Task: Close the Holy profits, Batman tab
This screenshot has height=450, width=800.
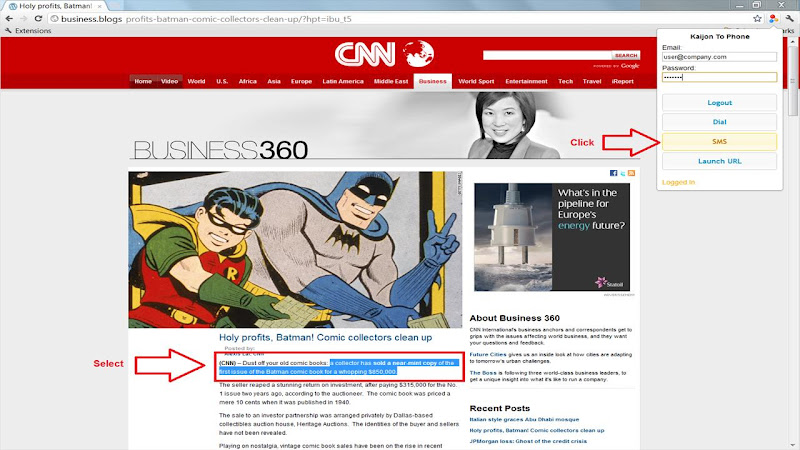Action: (x=99, y=6)
